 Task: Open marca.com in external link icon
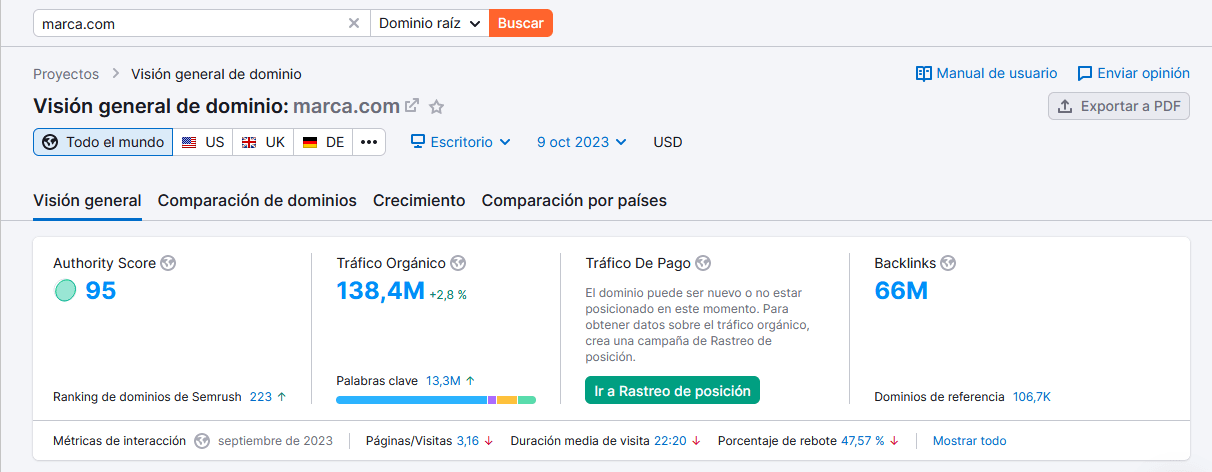411,105
